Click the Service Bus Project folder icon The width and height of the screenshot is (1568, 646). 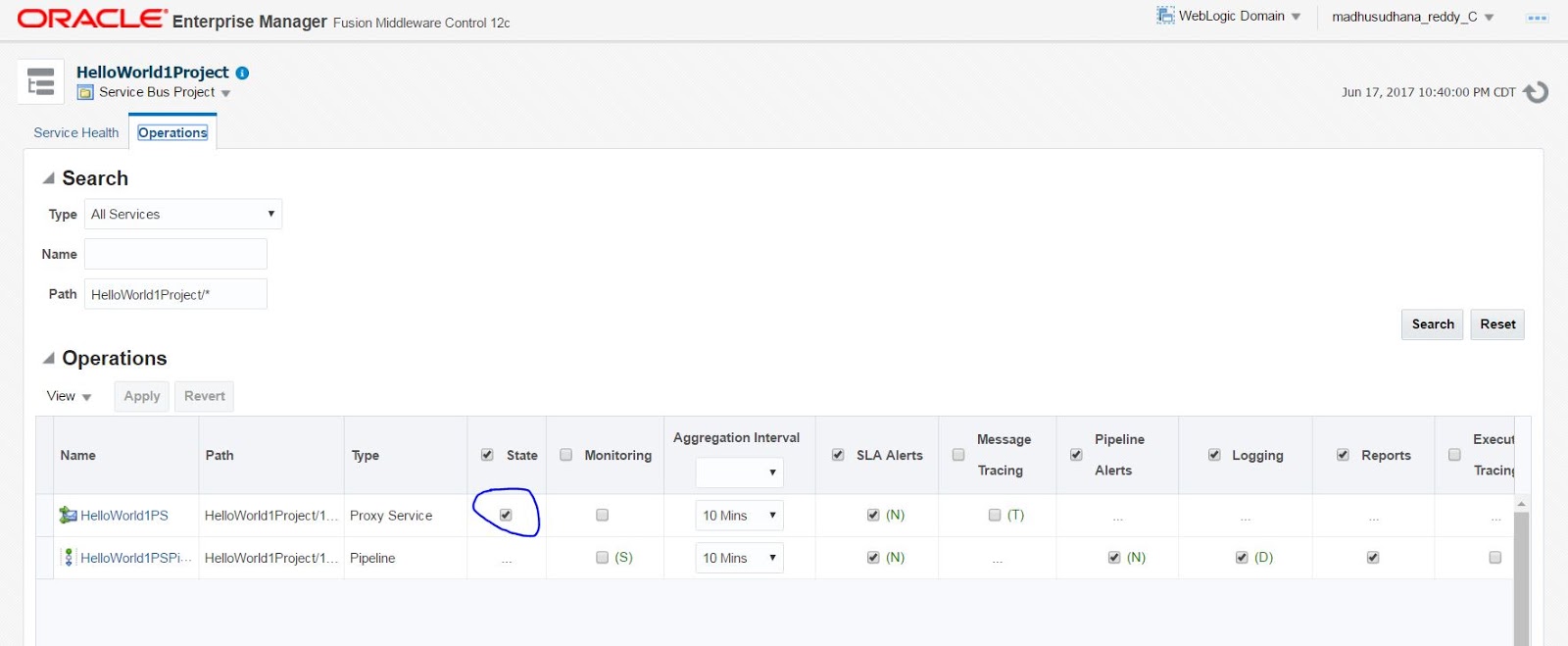tap(85, 92)
